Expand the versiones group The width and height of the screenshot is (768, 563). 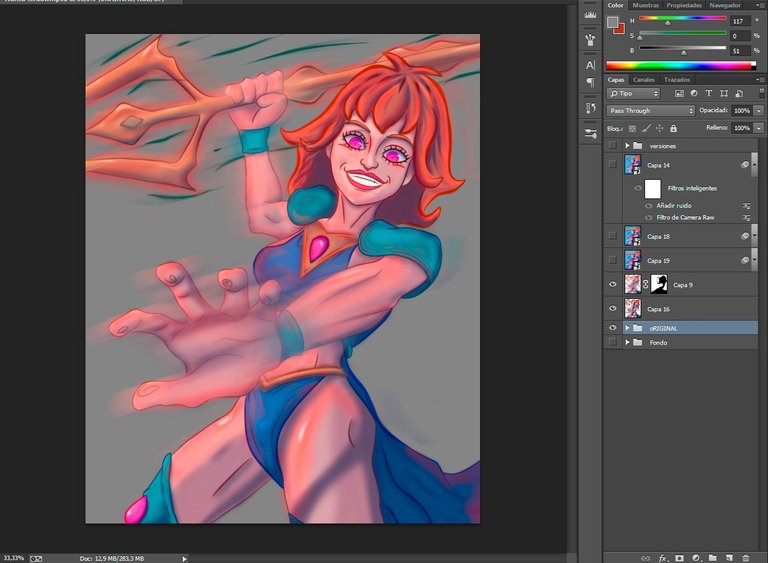pos(627,146)
